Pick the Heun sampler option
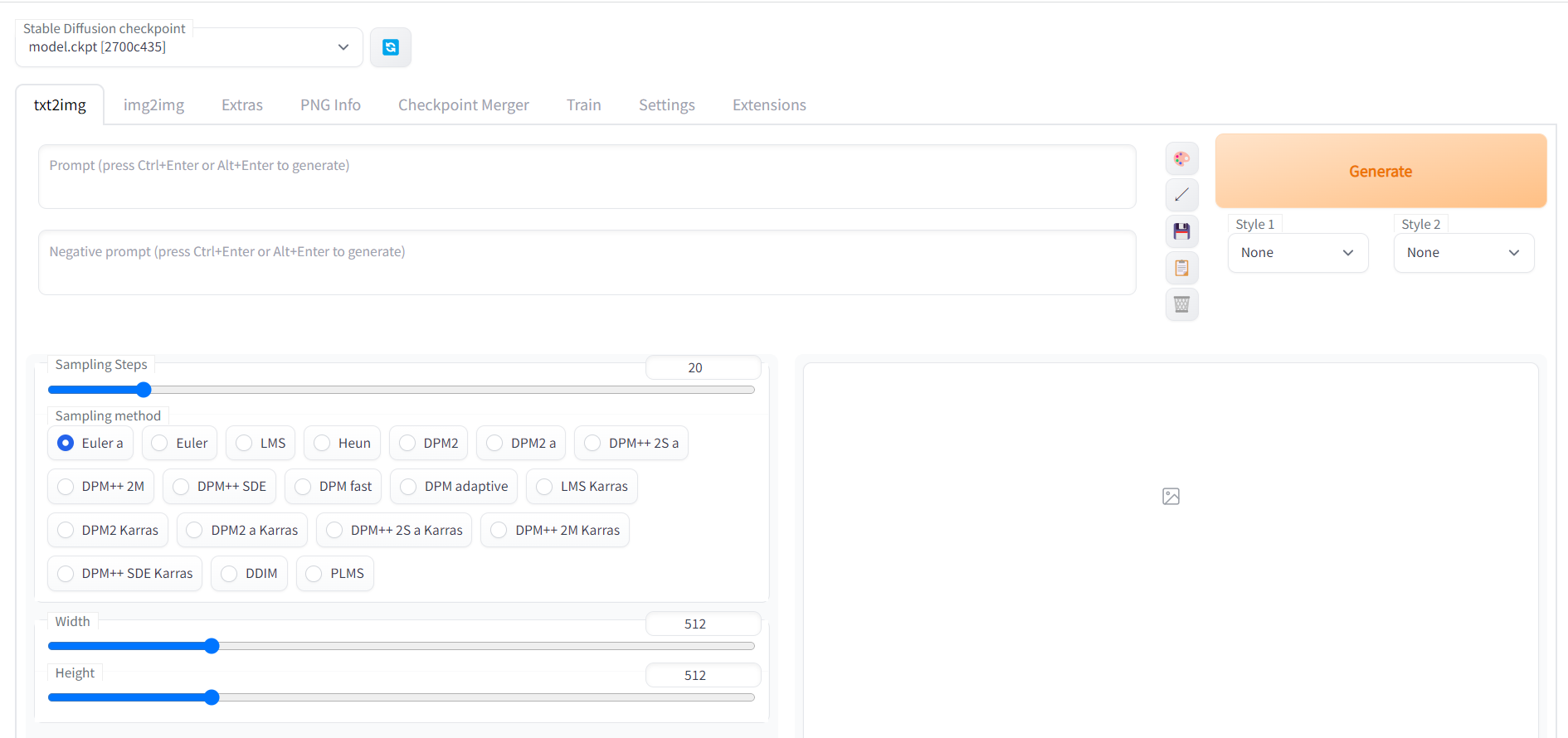This screenshot has height=738, width=1568. pyautogui.click(x=342, y=443)
